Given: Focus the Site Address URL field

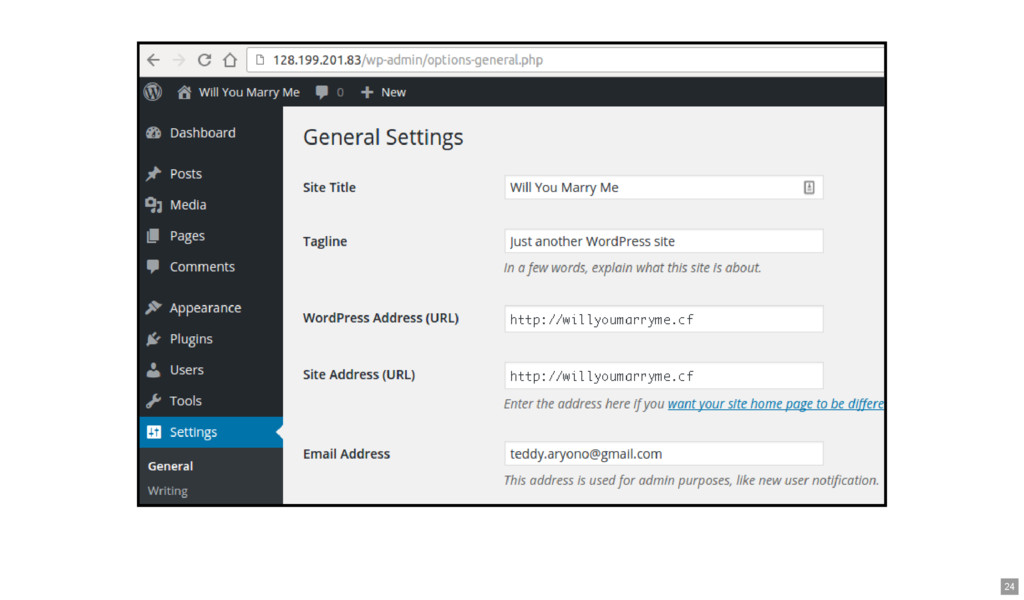Looking at the screenshot, I should click(664, 376).
